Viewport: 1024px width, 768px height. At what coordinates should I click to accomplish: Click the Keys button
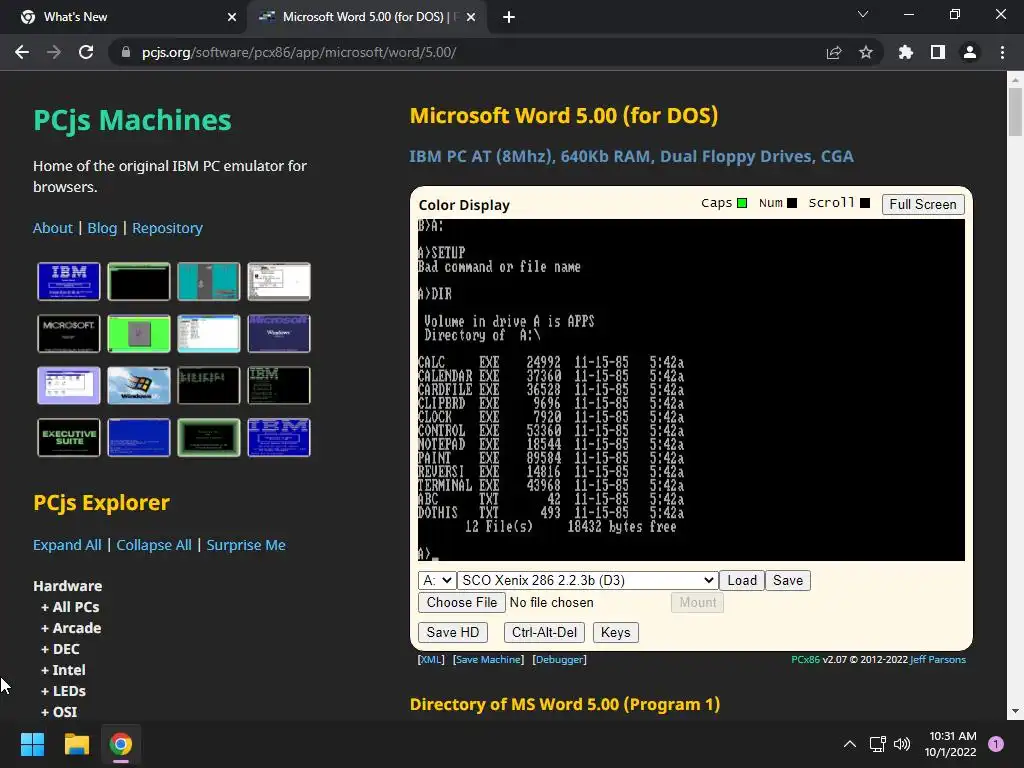(616, 632)
